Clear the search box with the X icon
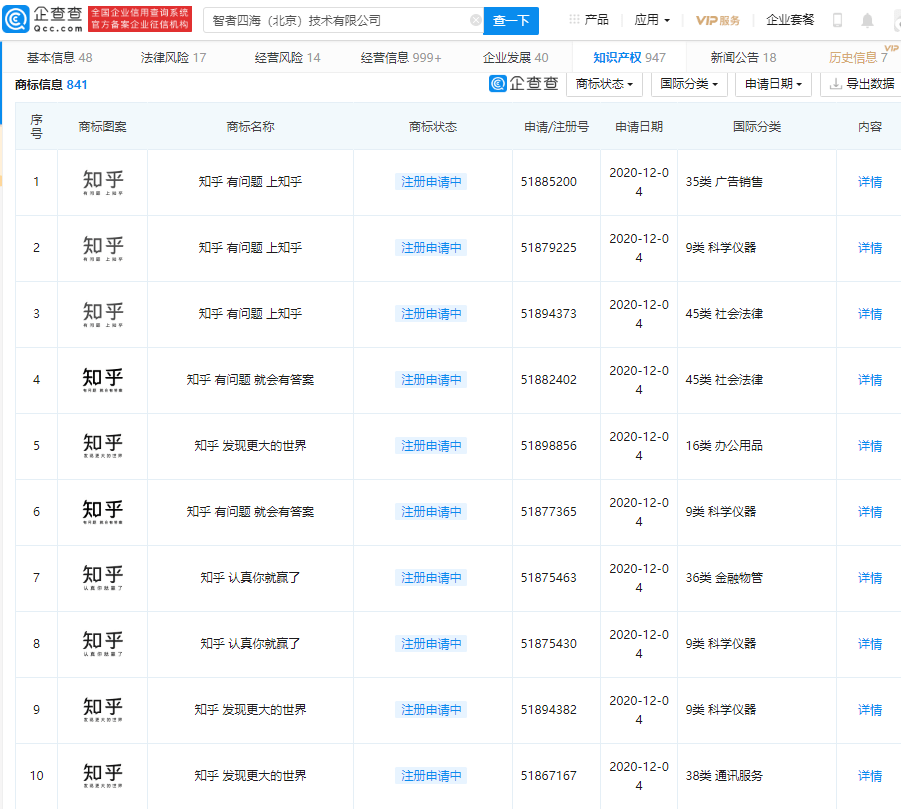 [x=476, y=21]
